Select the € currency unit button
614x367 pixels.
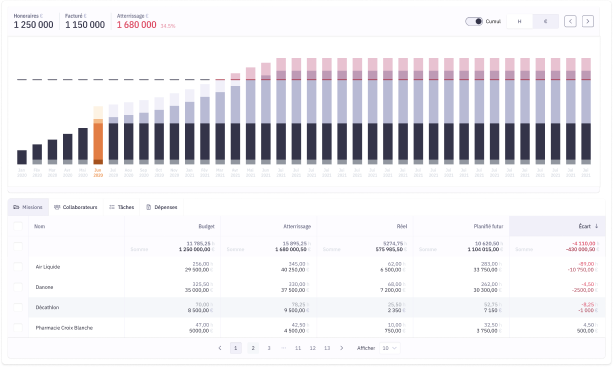(545, 21)
